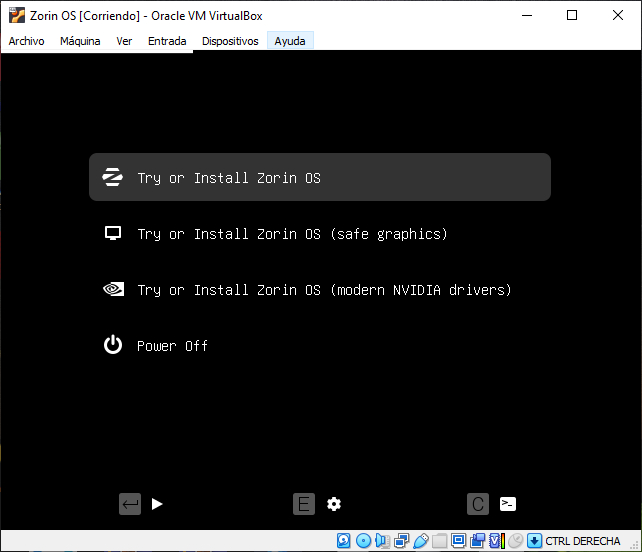Open the Ver menu
Image resolution: width=642 pixels, height=552 pixels.
pos(124,41)
